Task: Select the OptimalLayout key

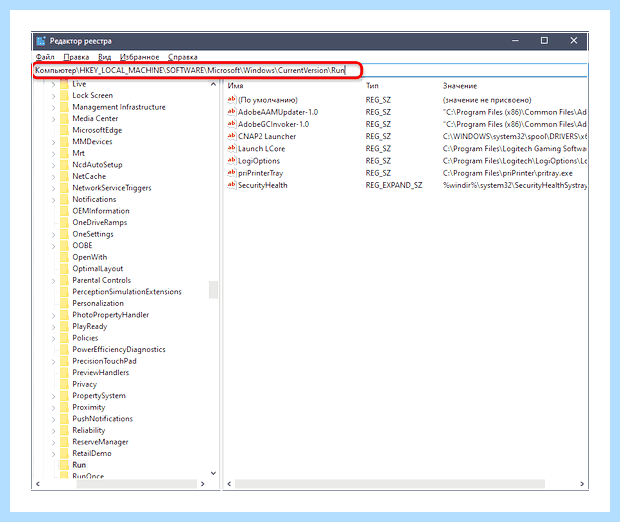Action: click(98, 269)
